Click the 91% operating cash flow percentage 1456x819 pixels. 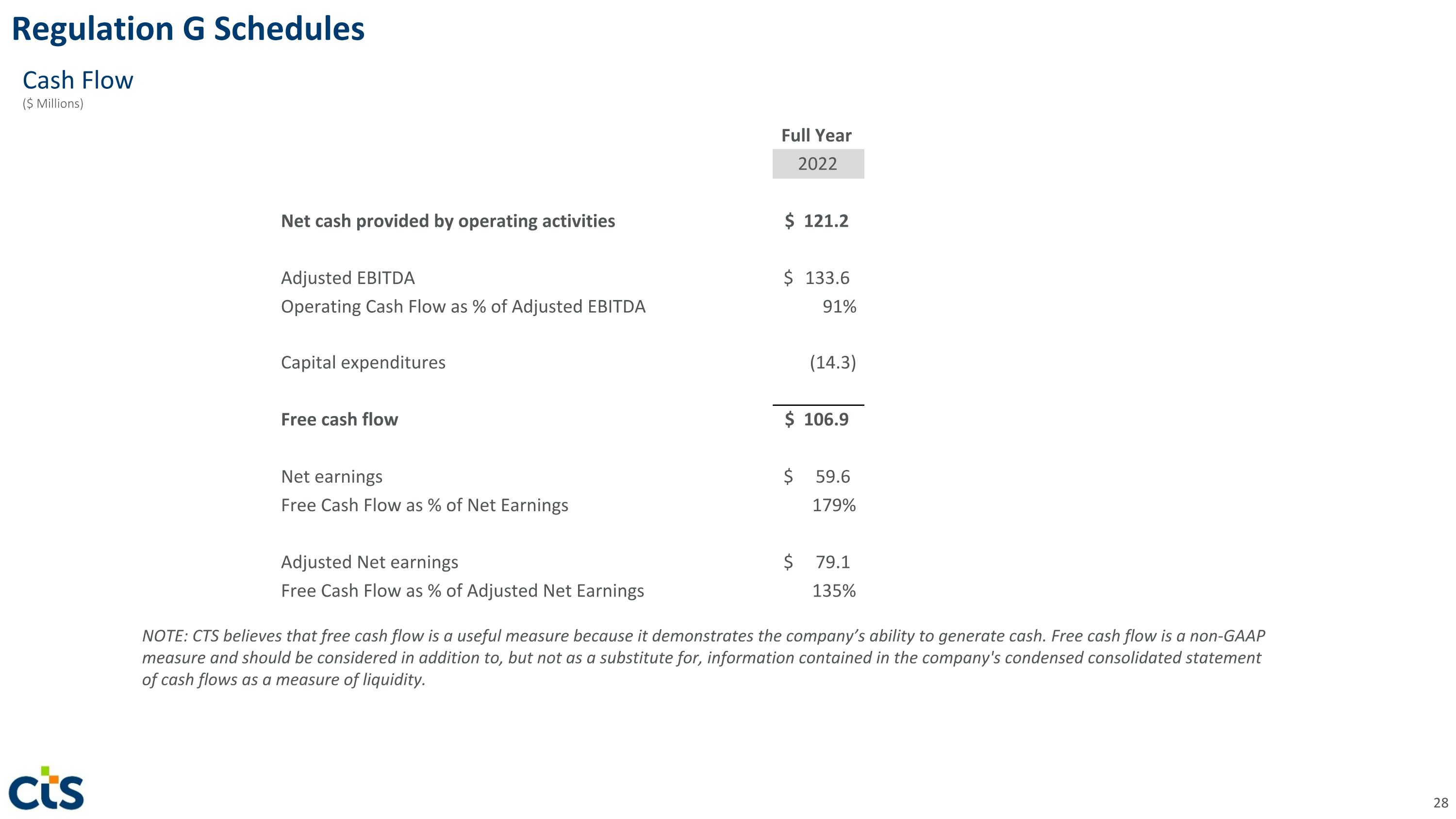(839, 307)
